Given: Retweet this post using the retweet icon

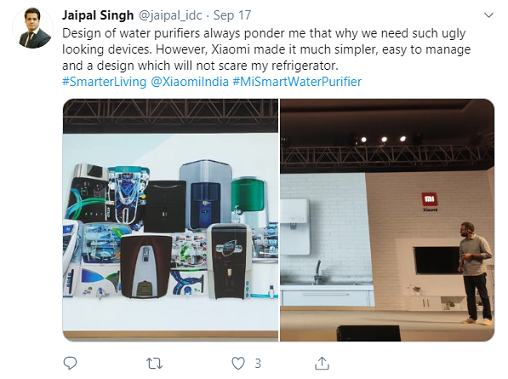Looking at the screenshot, I should pos(154,363).
